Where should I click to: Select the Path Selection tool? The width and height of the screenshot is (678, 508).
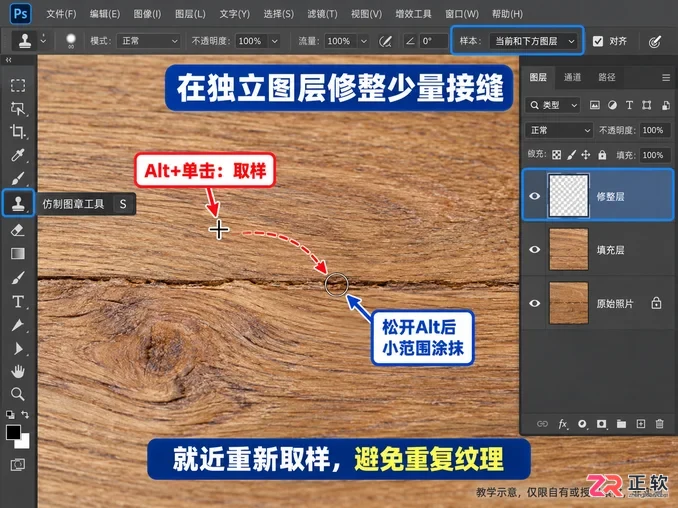(18, 348)
